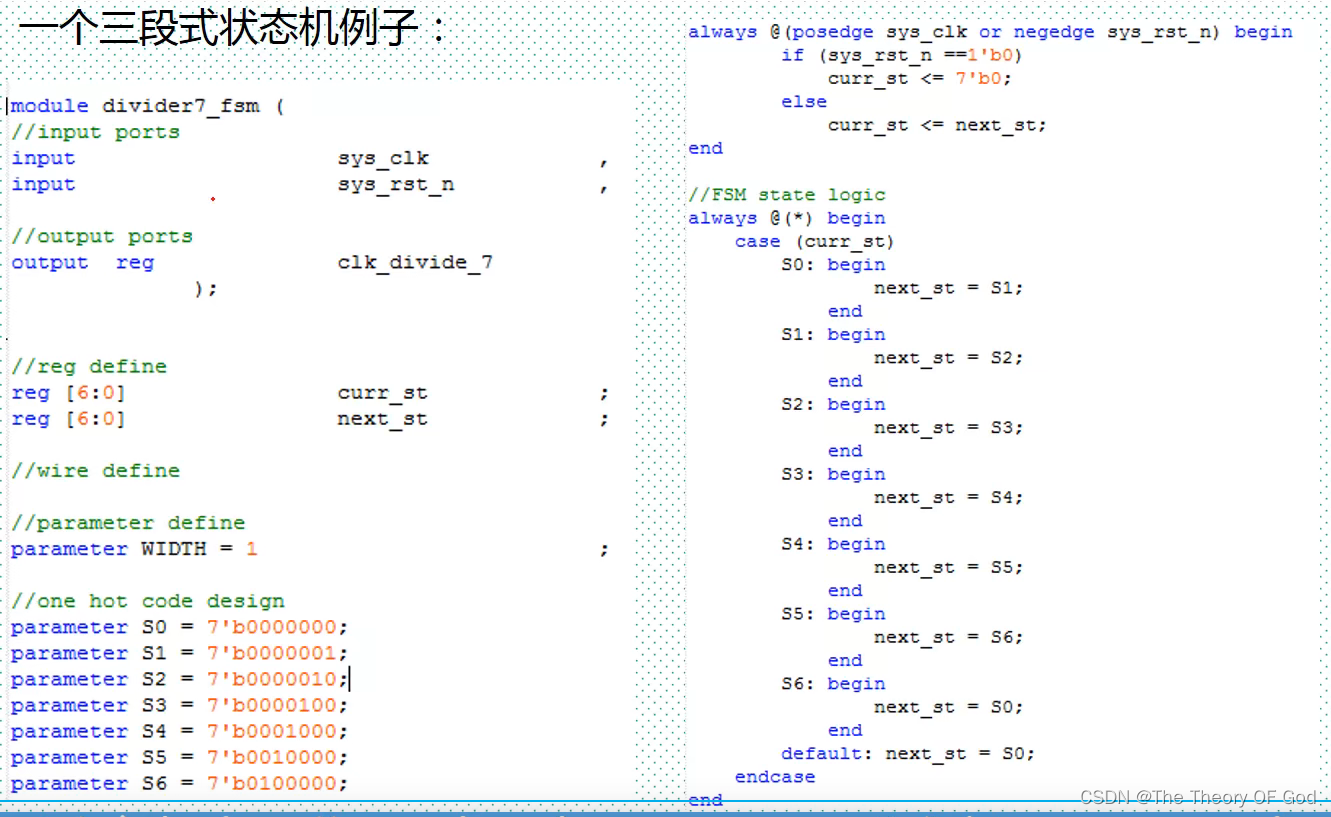Viewport: 1331px width, 817px height.
Task: Click the next_st = S6 assignment
Action: (x=949, y=638)
